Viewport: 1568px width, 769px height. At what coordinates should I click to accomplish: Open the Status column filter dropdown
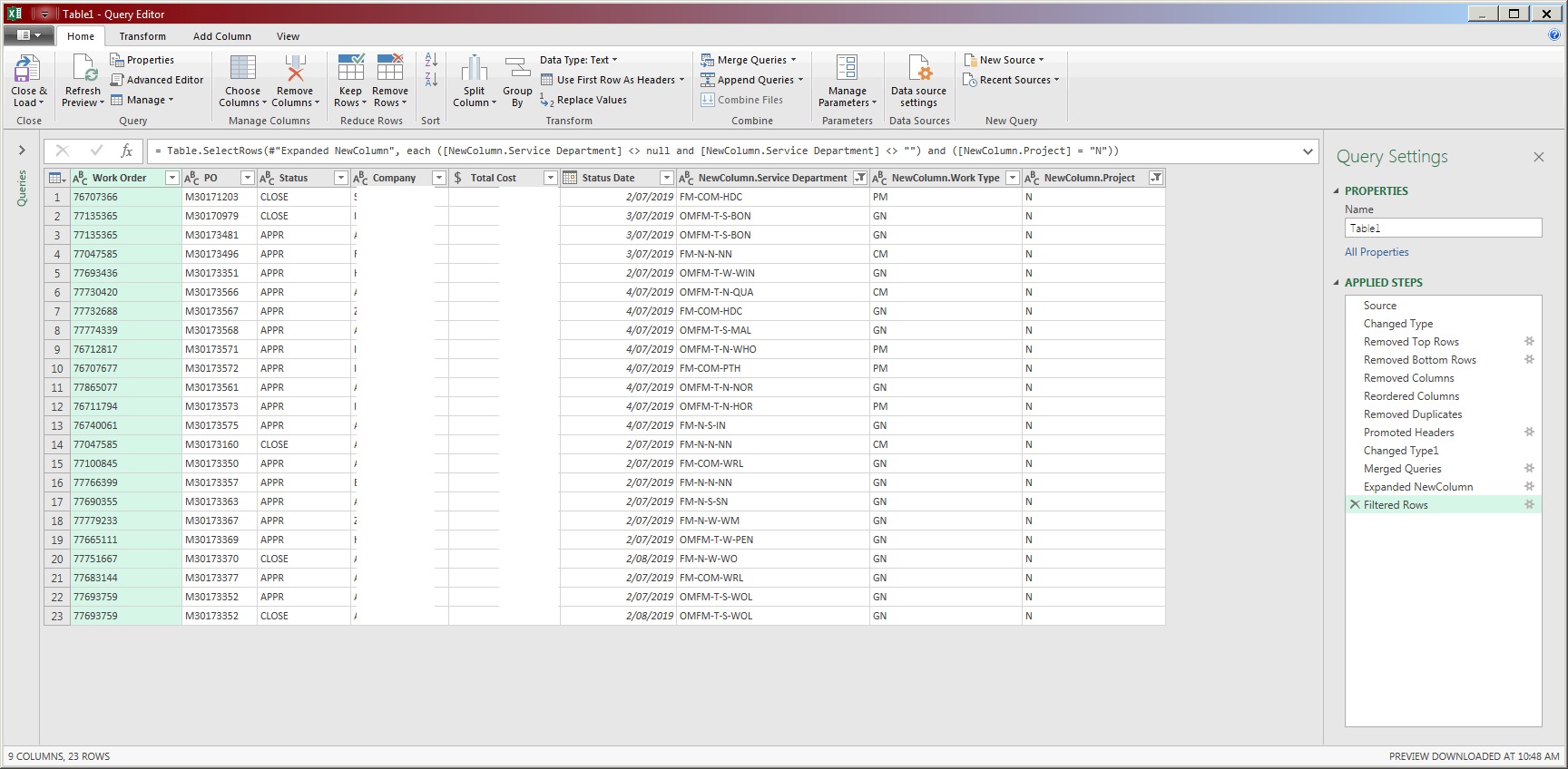pos(340,178)
